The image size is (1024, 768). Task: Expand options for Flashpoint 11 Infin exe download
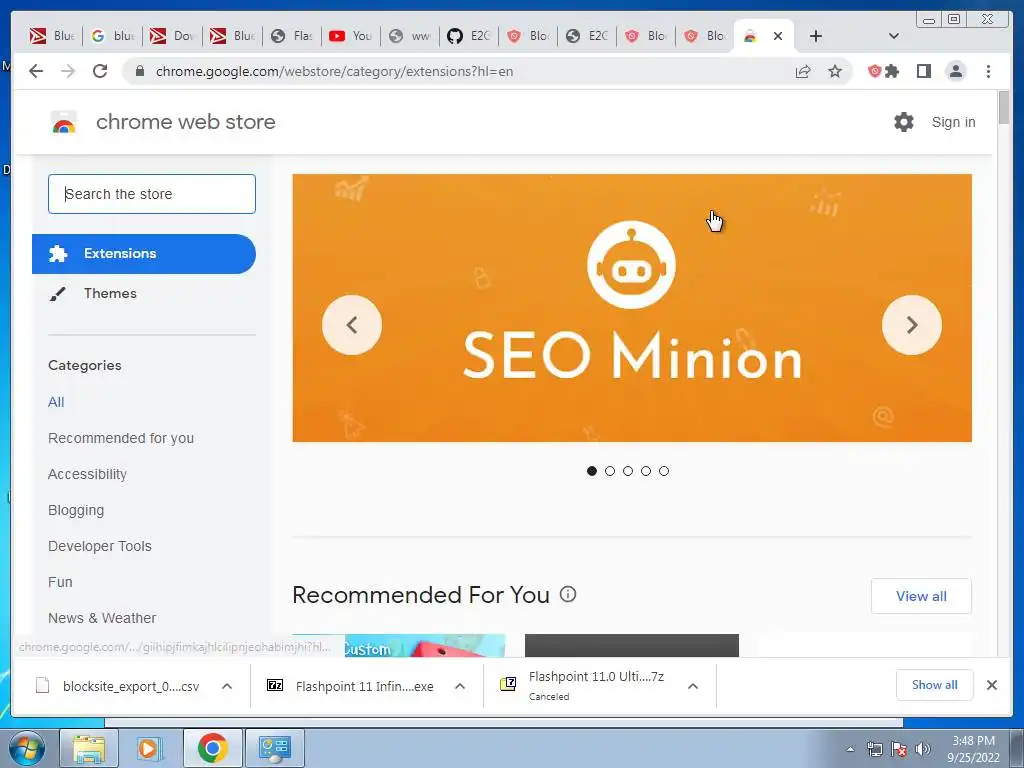(460, 686)
